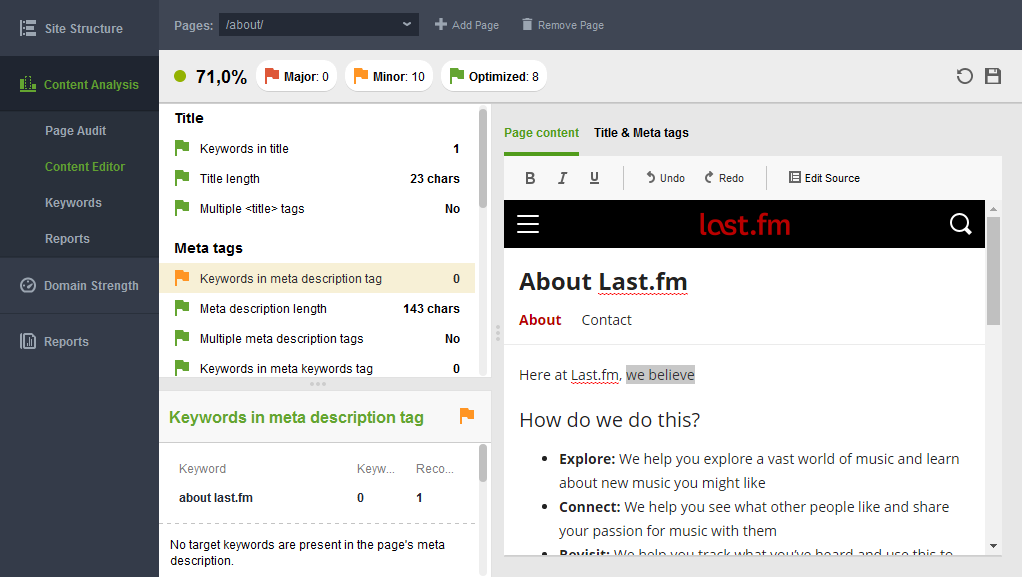Click the Reco... column header
The image size is (1022, 577).
435,469
